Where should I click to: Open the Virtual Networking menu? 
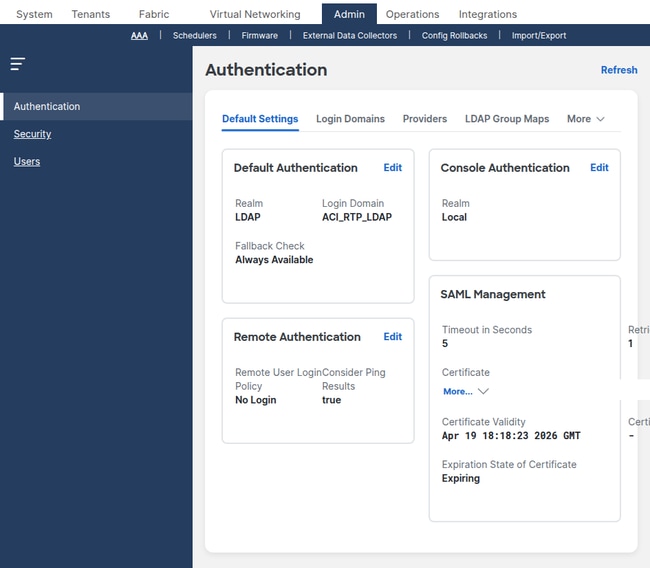[255, 14]
